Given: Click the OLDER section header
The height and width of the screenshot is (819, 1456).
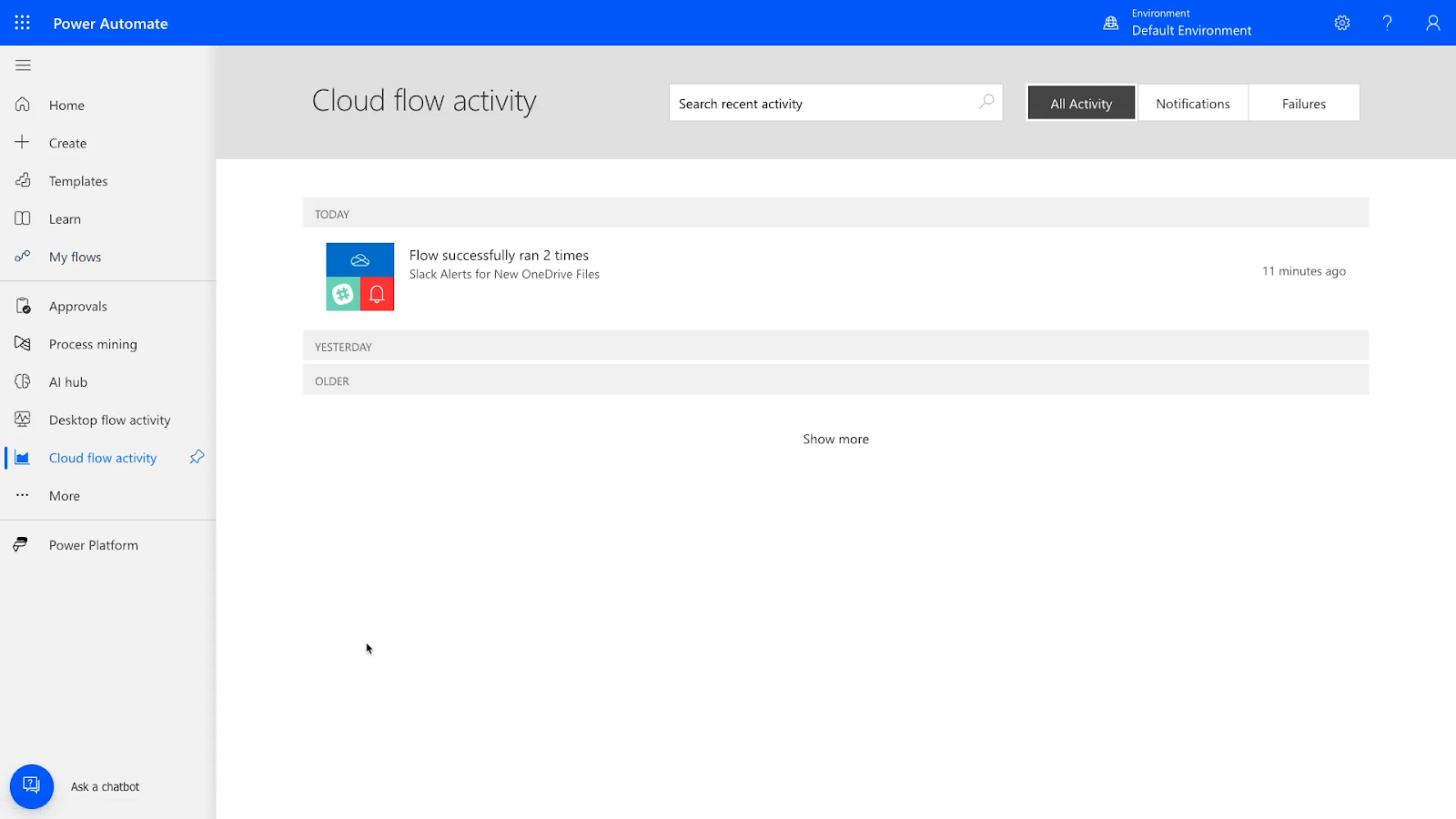Looking at the screenshot, I should [835, 380].
